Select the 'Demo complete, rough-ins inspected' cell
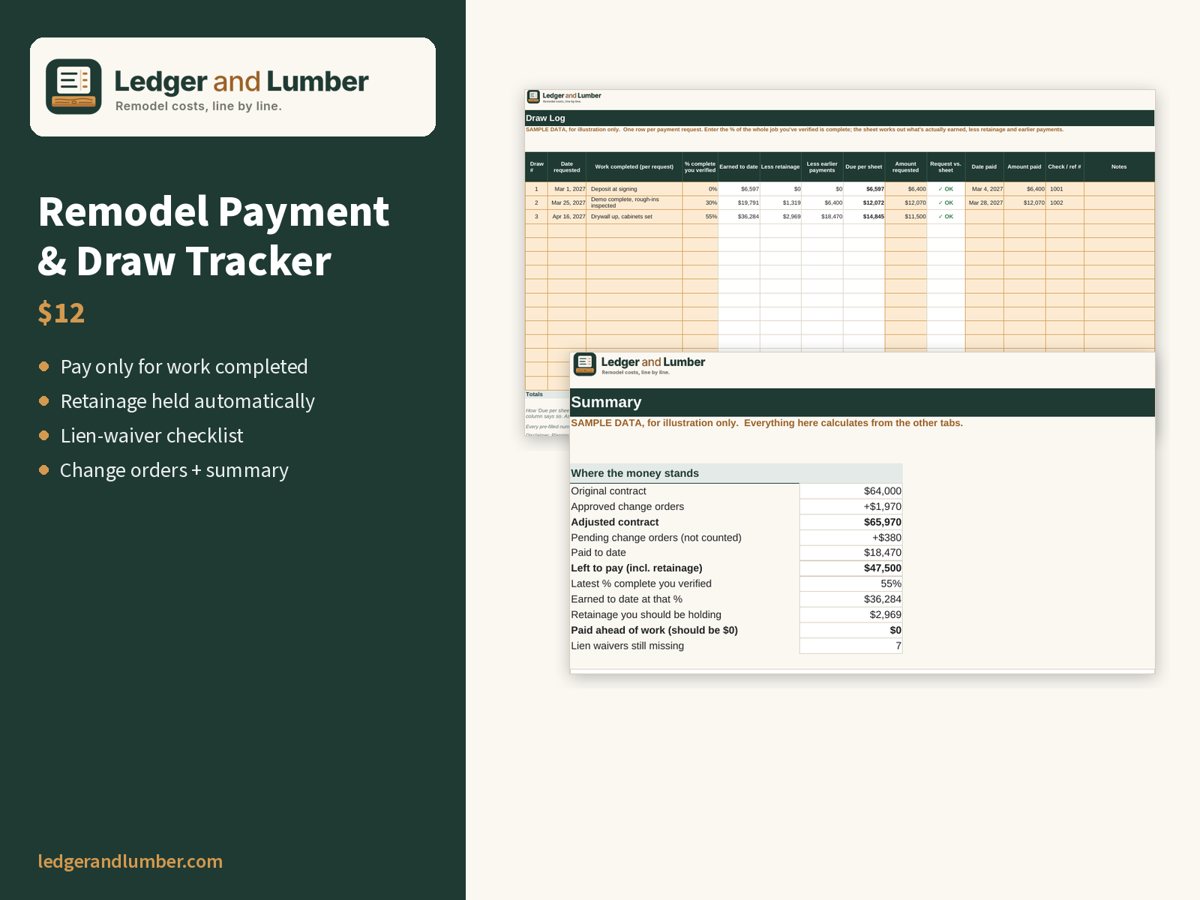The width and height of the screenshot is (1200, 900). (634, 203)
